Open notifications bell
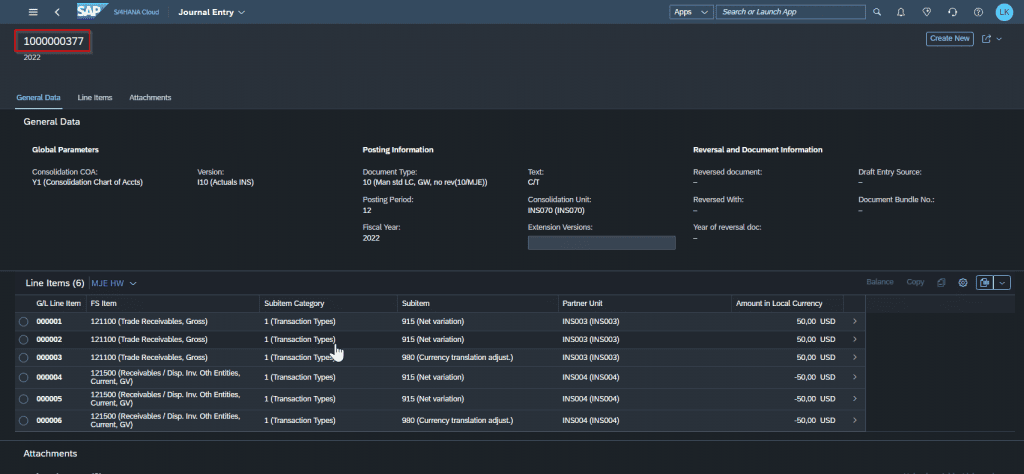 click(x=901, y=12)
